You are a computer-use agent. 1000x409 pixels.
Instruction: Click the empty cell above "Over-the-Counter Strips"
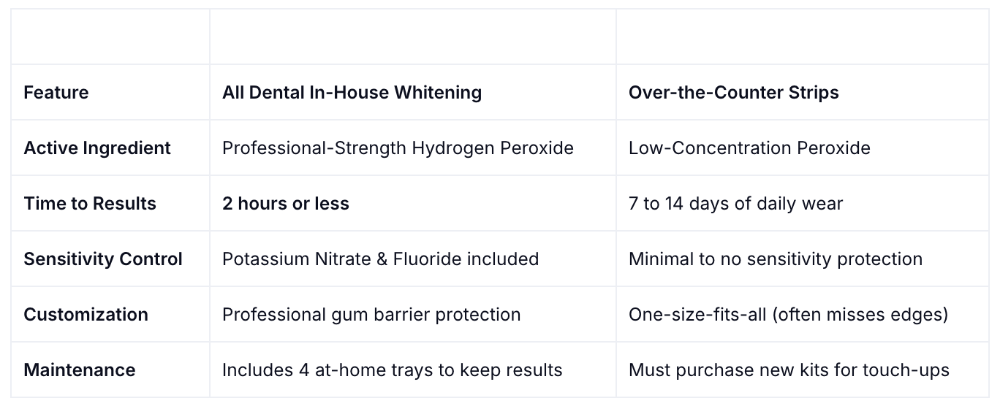tap(802, 37)
